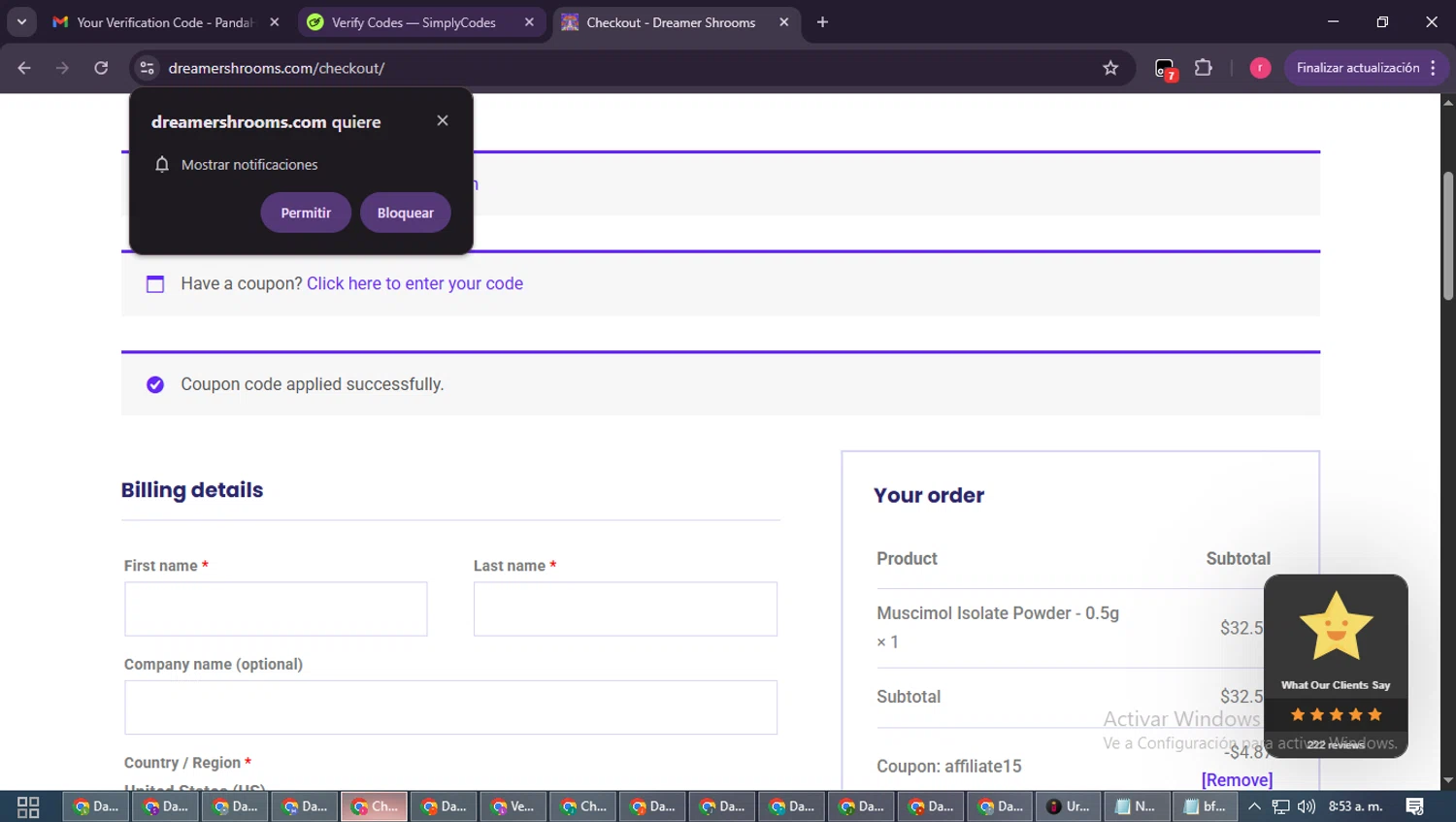Screen dimensions: 1456x822
Task: Open the N... notepad taskbar item
Action: tap(1137, 806)
